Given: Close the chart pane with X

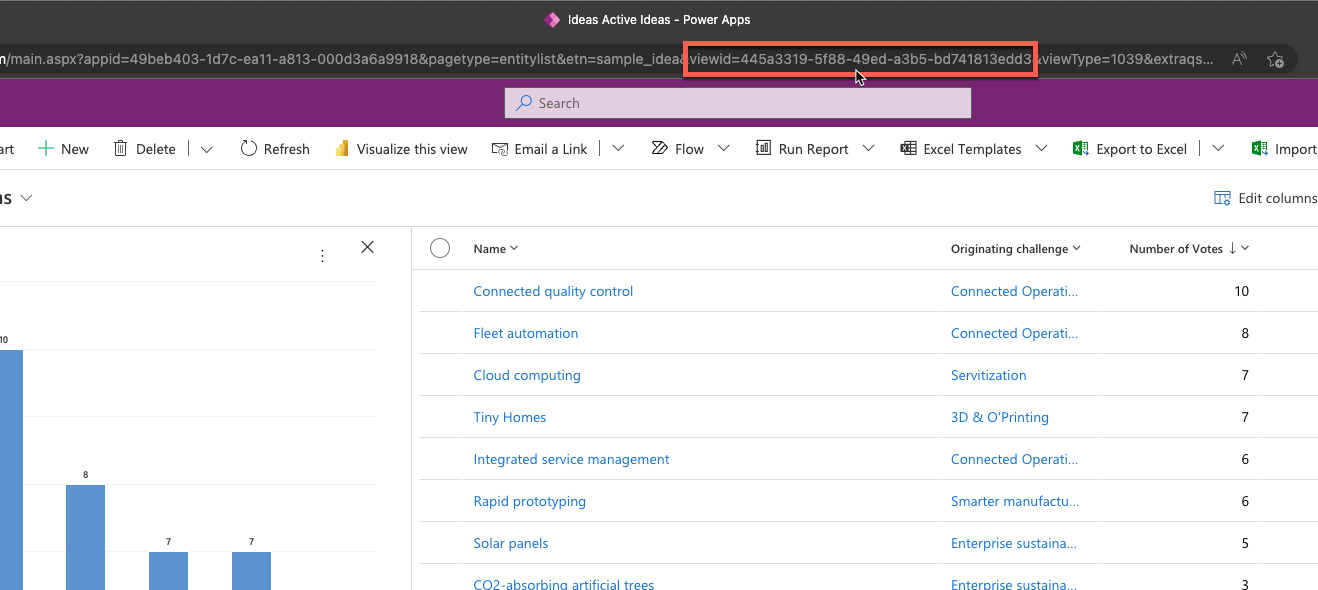Looking at the screenshot, I should (367, 247).
